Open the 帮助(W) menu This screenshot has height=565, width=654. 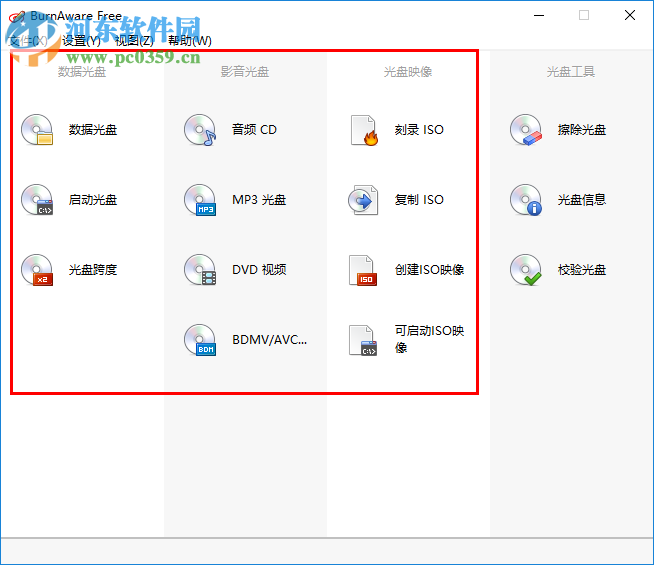pos(190,41)
